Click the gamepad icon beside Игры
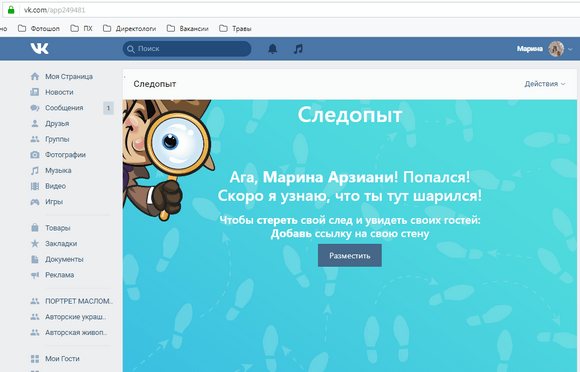The width and height of the screenshot is (580, 372). coord(35,202)
